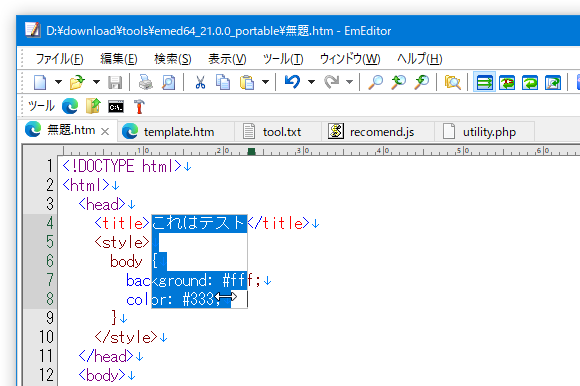Click the Paste clipboard icon
Image resolution: width=580 pixels, height=386 pixels.
pos(247,82)
